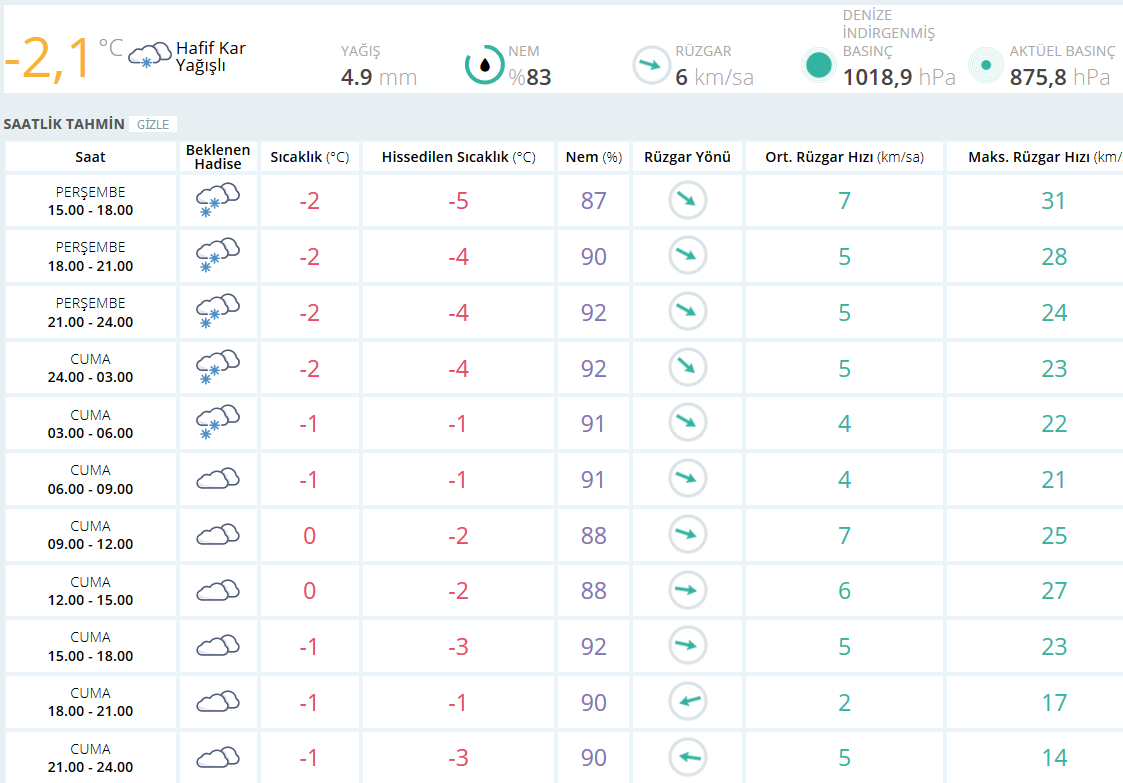1123x783 pixels.
Task: Click snow icon for Perşembe 15.00 - 18.00
Action: click(x=218, y=200)
